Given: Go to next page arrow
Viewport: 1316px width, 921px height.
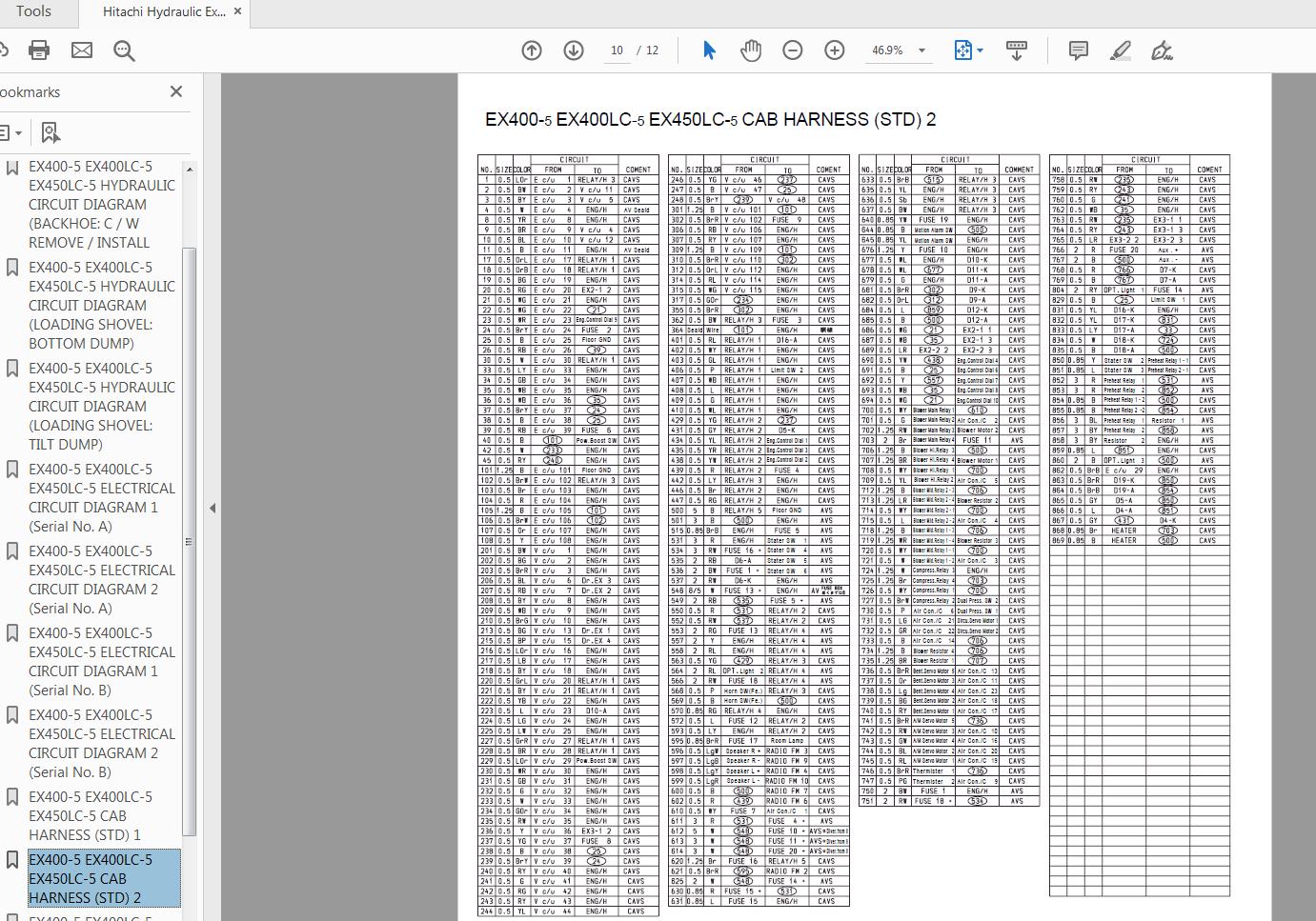Looking at the screenshot, I should tap(574, 50).
